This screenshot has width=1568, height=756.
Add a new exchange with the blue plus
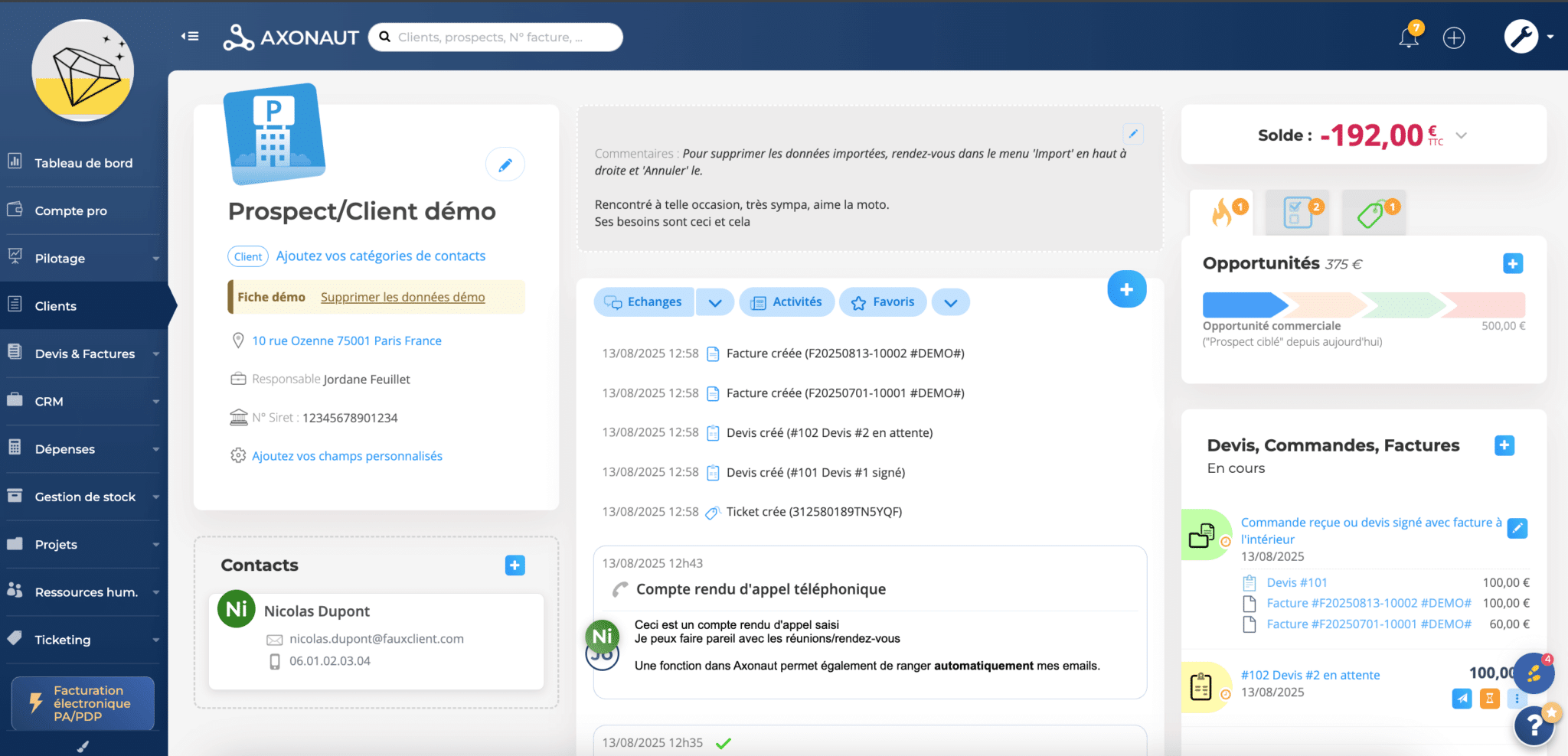click(1126, 289)
